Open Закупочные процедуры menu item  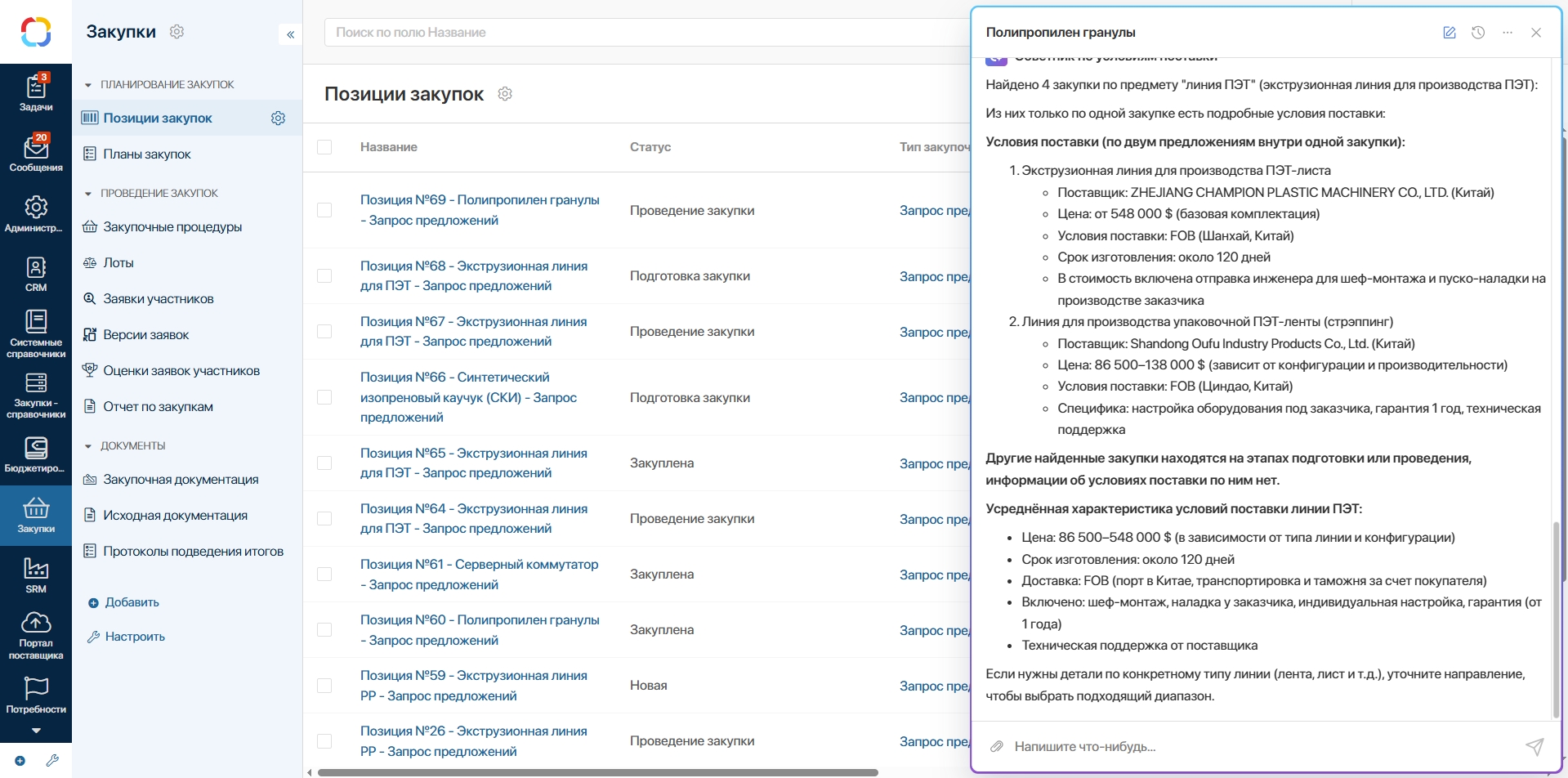[172, 227]
